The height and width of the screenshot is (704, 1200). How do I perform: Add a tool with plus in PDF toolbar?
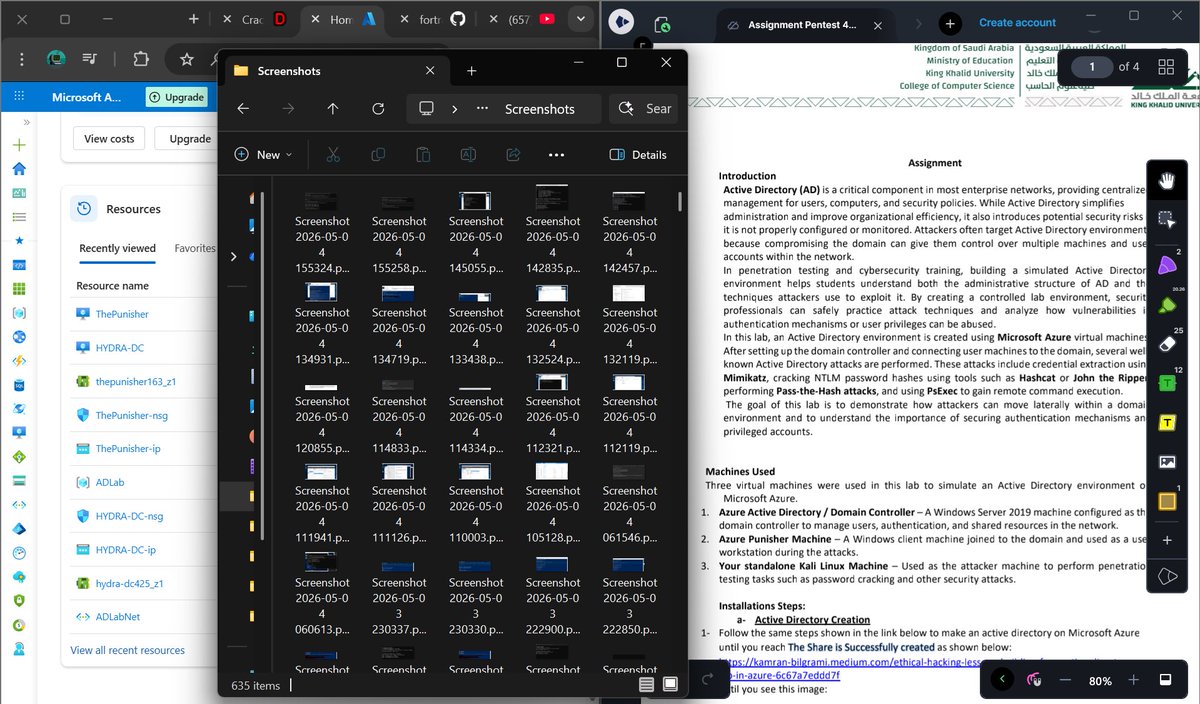[1166, 540]
